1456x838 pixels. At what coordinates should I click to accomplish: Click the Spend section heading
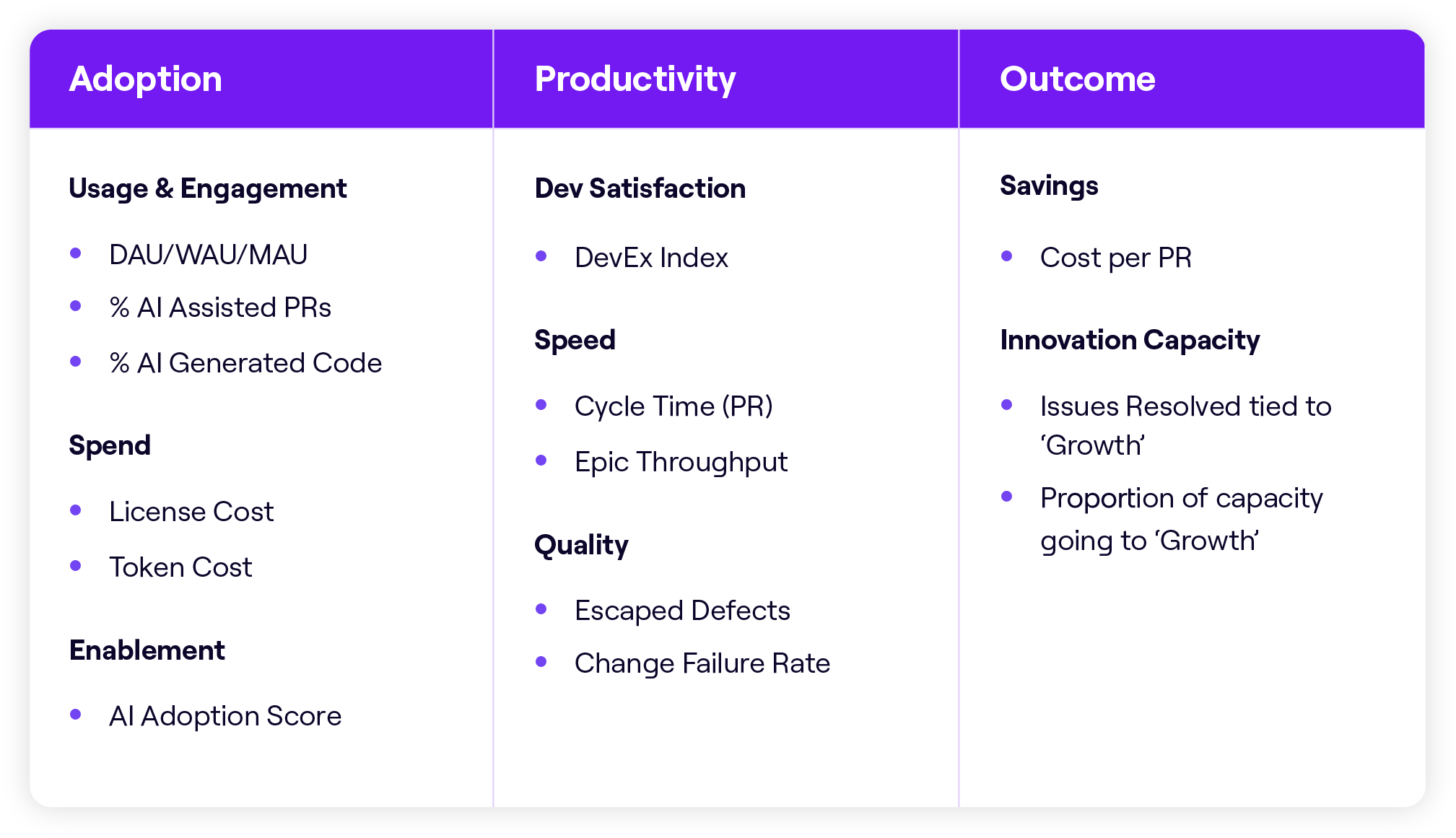click(110, 445)
